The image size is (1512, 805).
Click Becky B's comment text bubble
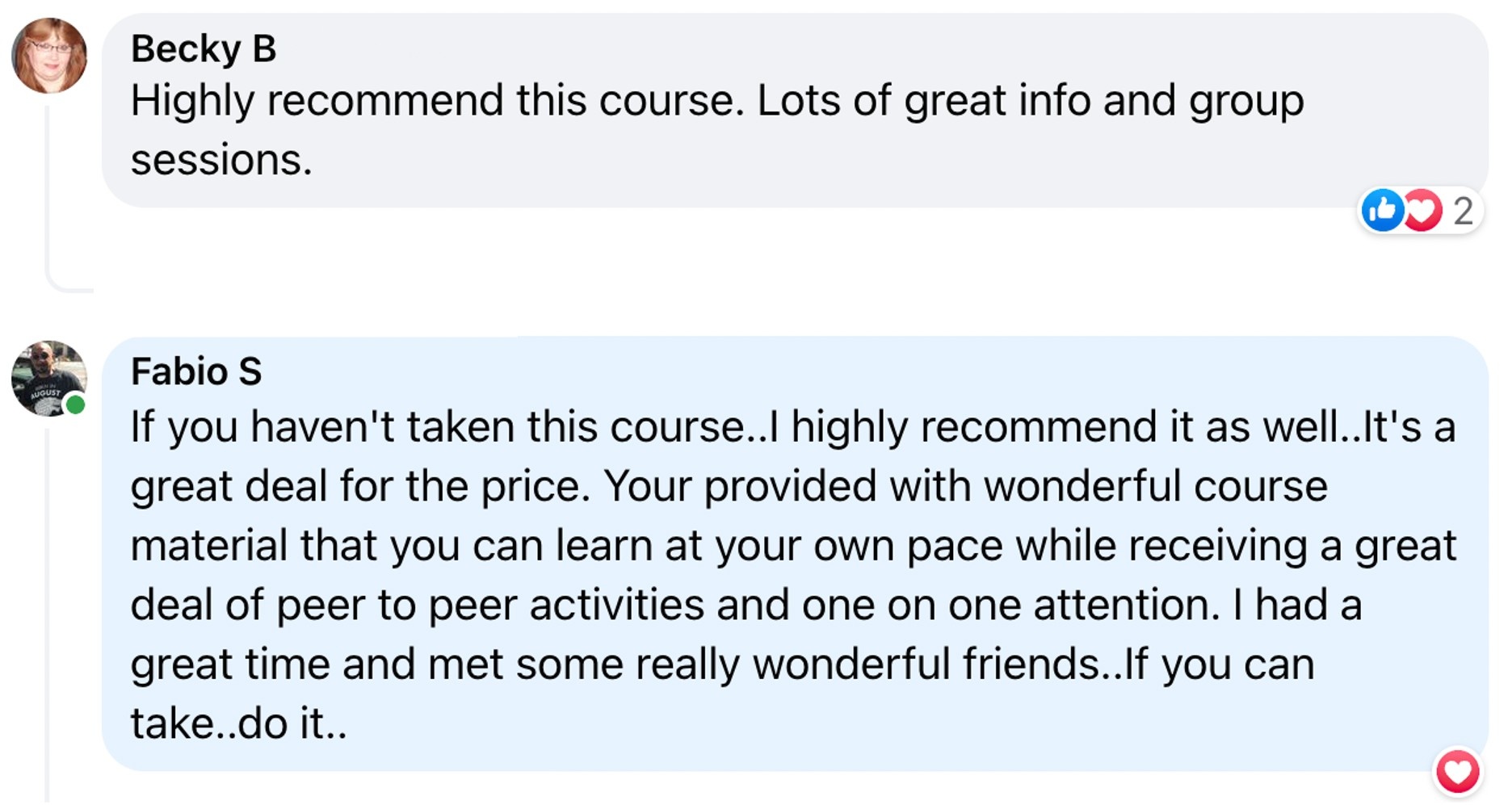(x=795, y=111)
